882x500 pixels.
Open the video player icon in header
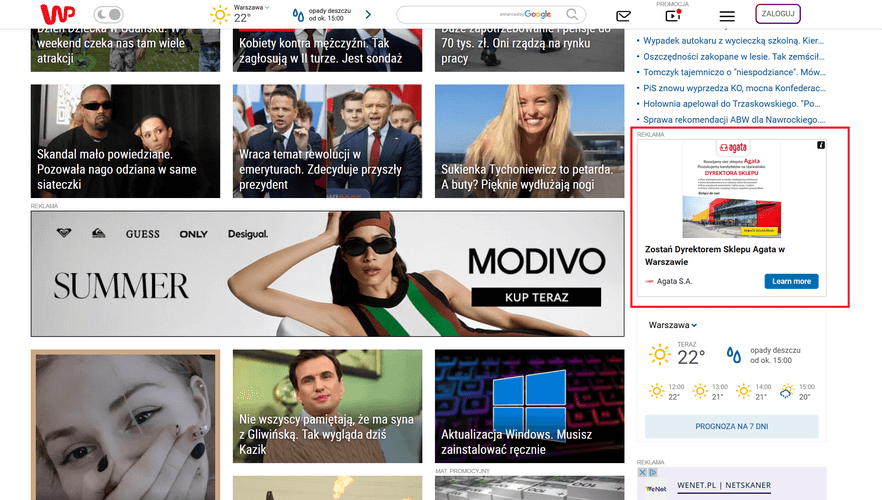coord(673,15)
